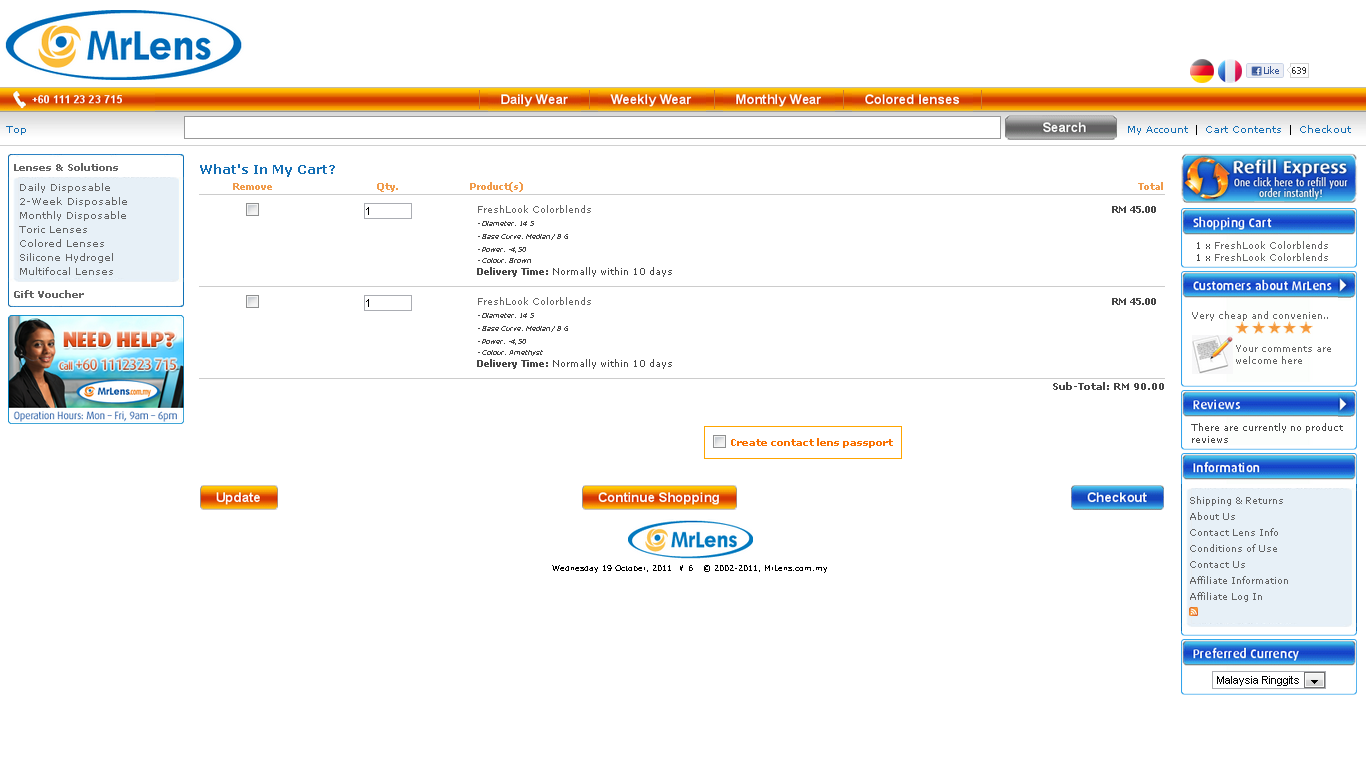The width and height of the screenshot is (1366, 768).
Task: Open Monthly Disposable category
Action: point(73,215)
